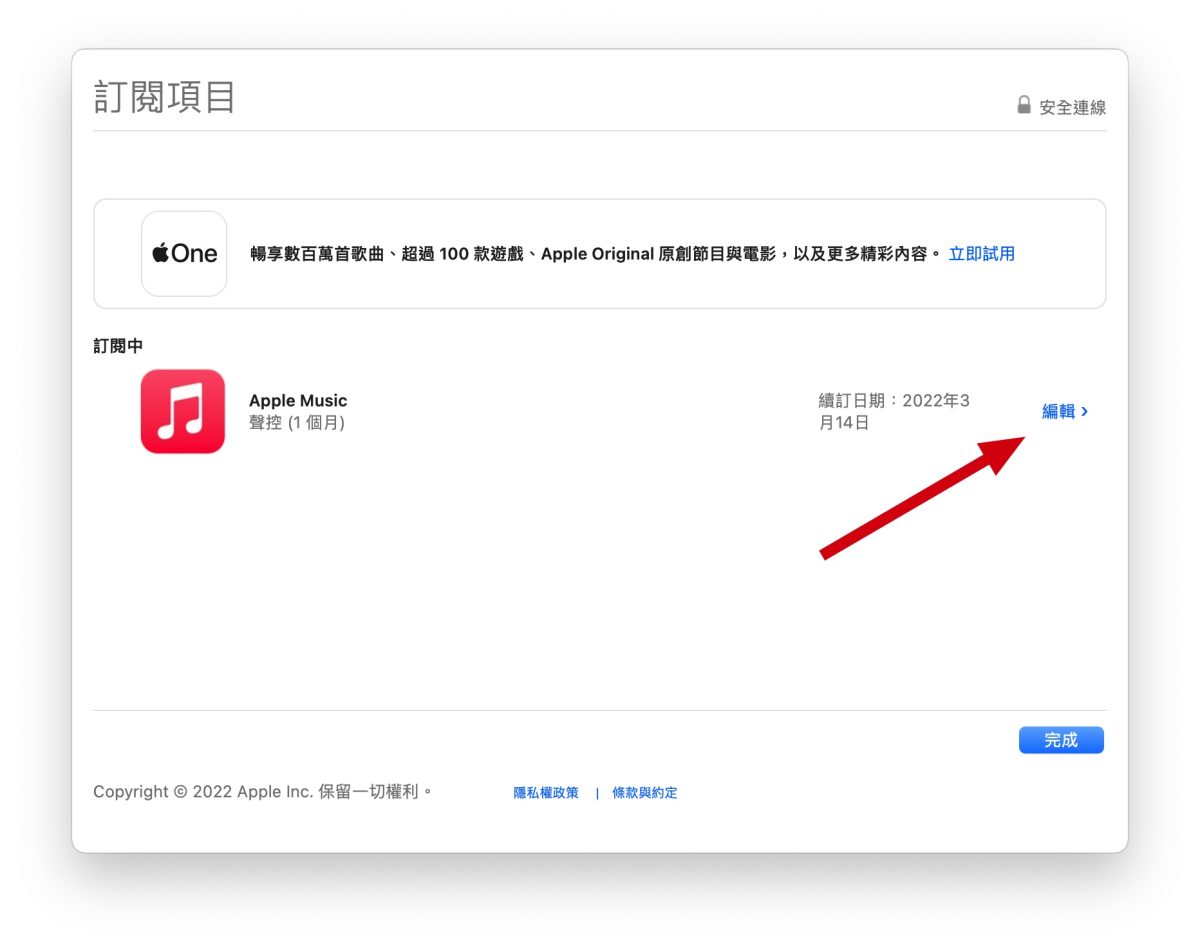Click the secure connection lock icon

coord(1024,105)
